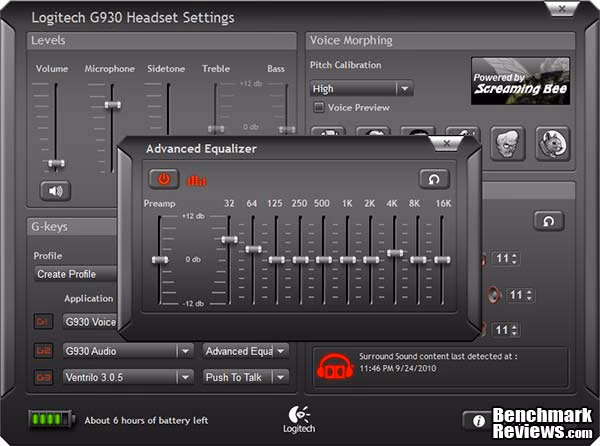
Task: Click 'Surround Sound content last detected at' text
Action: [436, 356]
